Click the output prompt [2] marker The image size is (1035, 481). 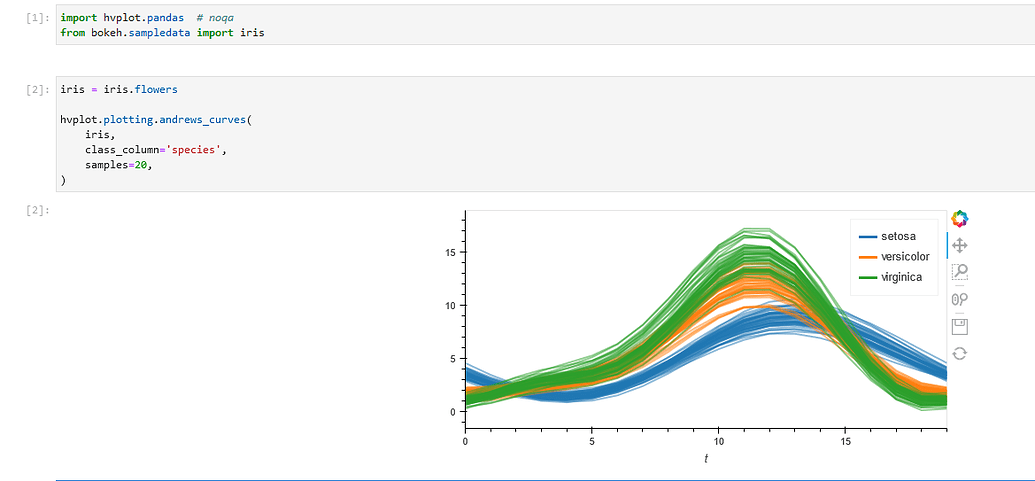click(38, 210)
